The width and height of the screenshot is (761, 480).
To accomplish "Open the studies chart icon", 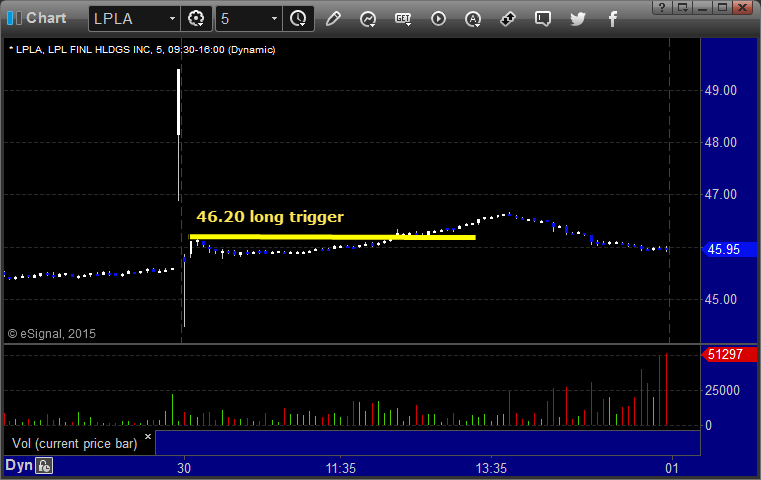I will click(368, 19).
